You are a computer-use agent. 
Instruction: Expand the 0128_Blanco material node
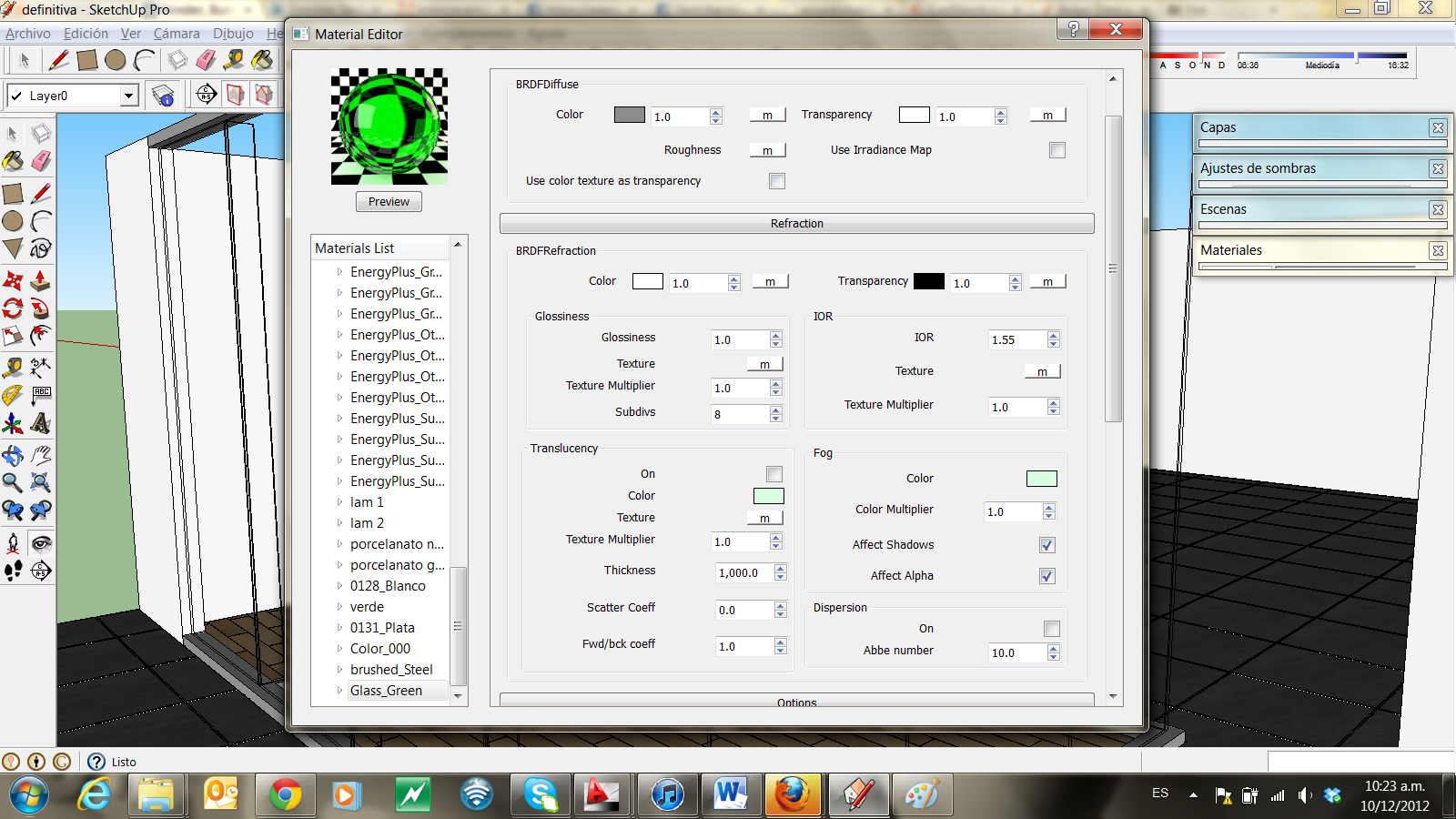coord(339,586)
